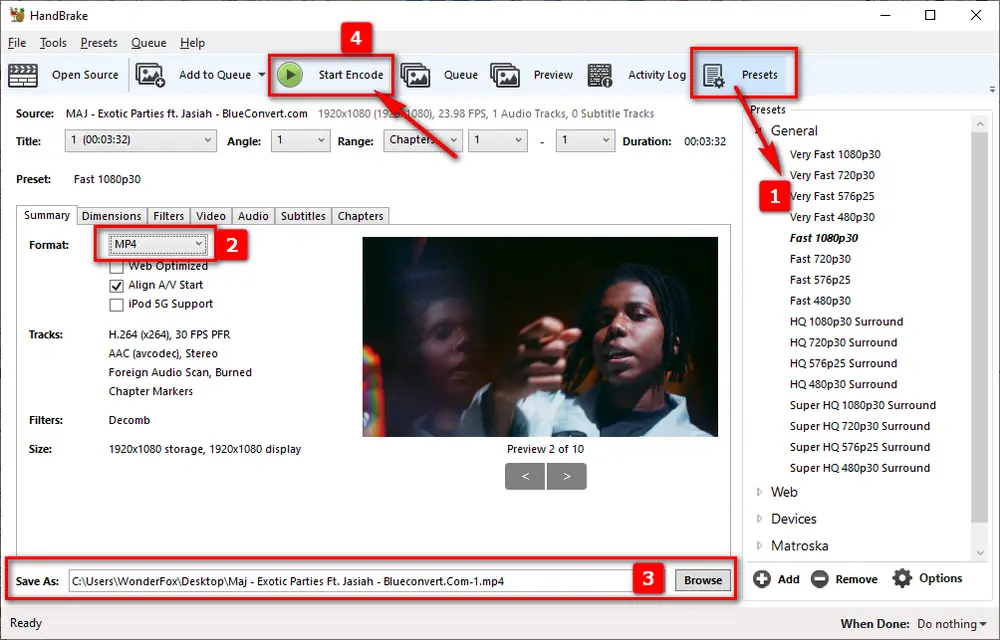Screen dimensions: 1000x640
Task: Open the Add to Queue dropdown arrow
Action: click(261, 75)
